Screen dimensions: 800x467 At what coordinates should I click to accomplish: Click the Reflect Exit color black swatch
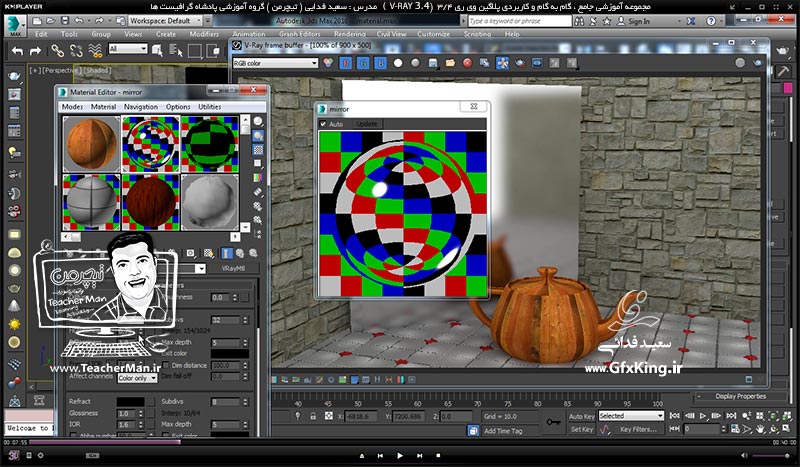pyautogui.click(x=230, y=353)
